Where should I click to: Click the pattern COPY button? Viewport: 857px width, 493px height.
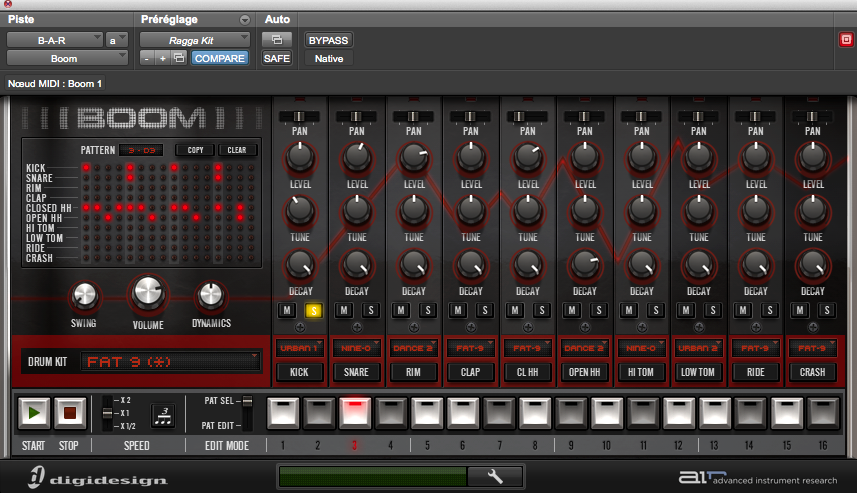195,150
